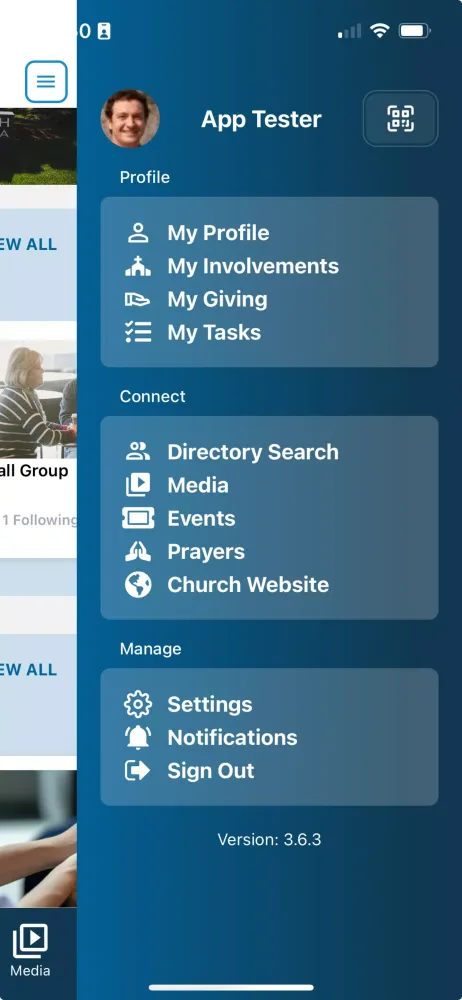Open My Profile menu item
462x1000 pixels.
click(218, 233)
